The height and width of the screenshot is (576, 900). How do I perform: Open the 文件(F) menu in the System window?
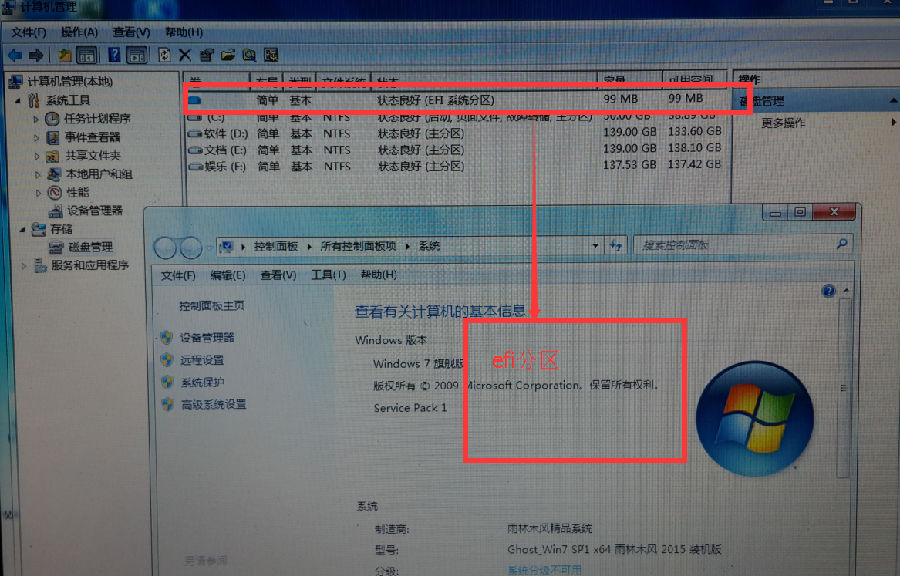[178, 276]
